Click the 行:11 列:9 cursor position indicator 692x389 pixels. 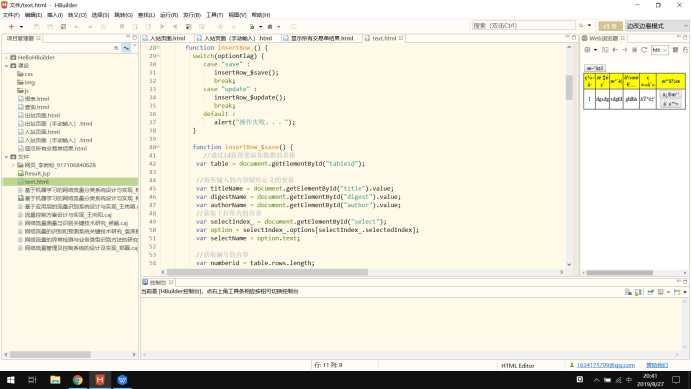[x=328, y=365]
